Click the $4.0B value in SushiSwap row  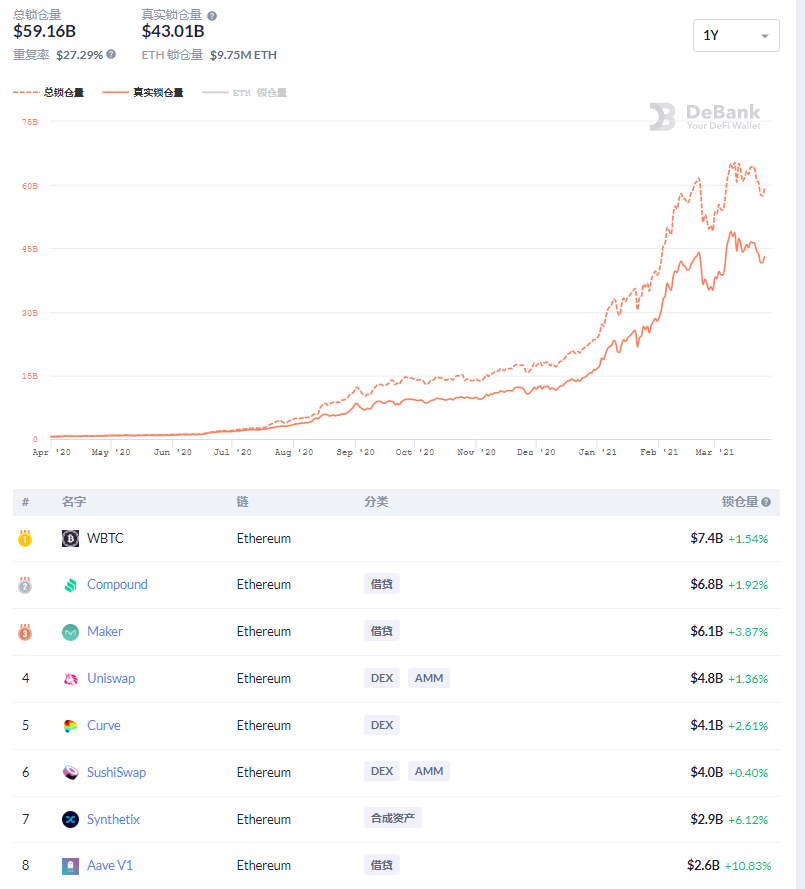[706, 772]
